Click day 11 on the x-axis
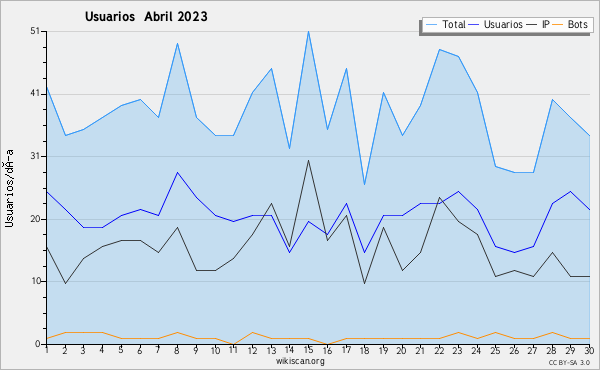 [233, 350]
